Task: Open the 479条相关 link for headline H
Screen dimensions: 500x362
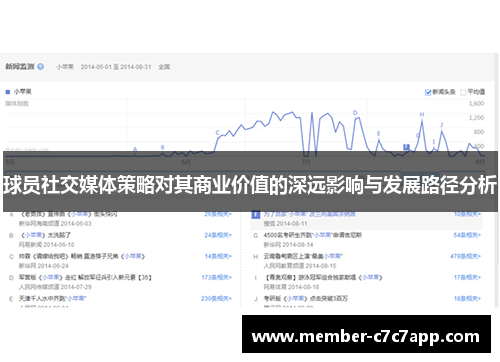Action: coord(465,256)
